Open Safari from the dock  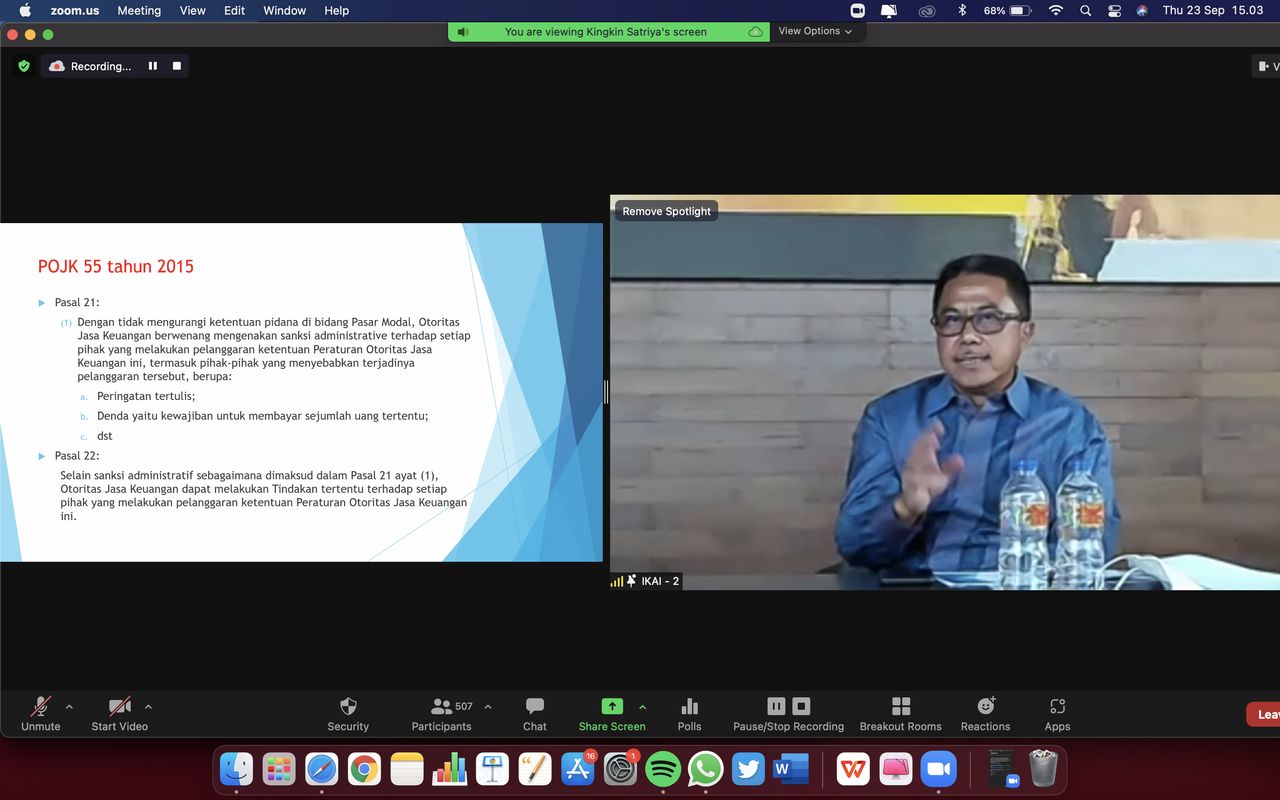[322, 769]
